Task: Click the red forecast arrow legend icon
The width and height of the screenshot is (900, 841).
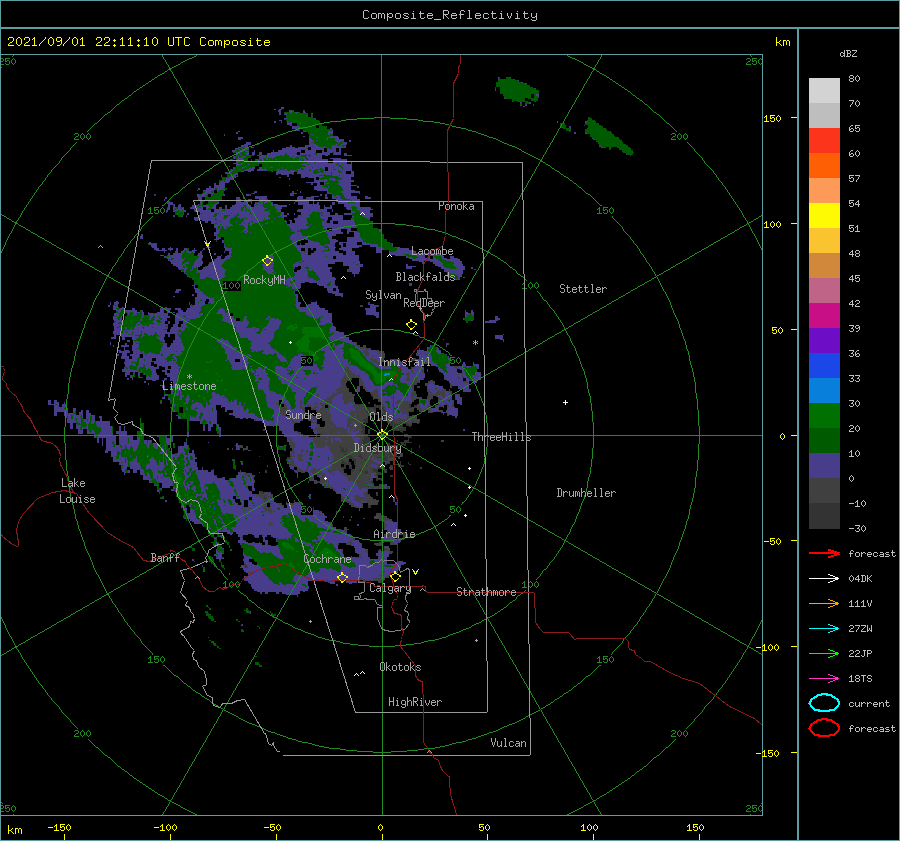Action: pos(824,553)
